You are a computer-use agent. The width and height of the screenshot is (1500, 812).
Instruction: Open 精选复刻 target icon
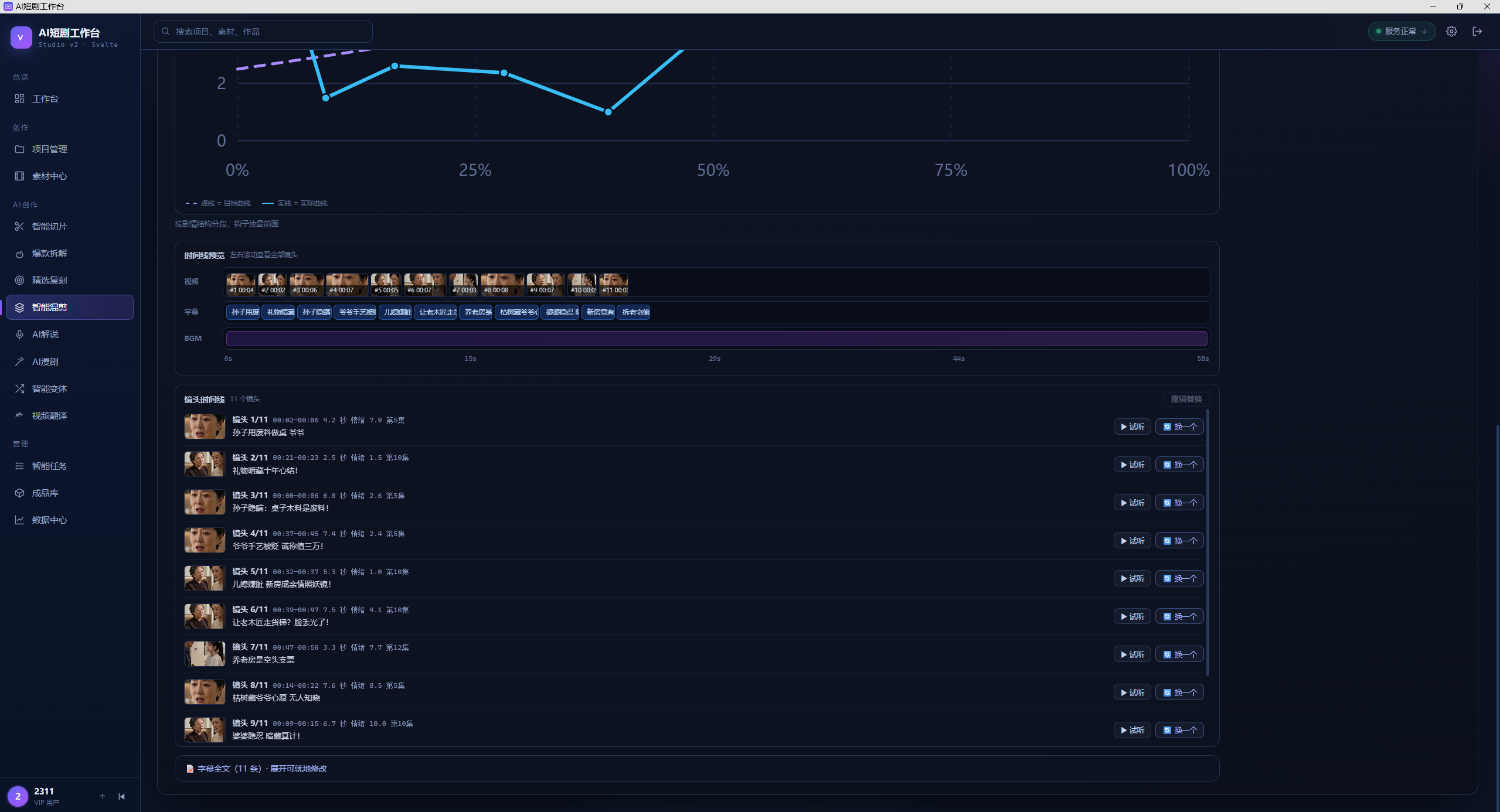click(19, 280)
